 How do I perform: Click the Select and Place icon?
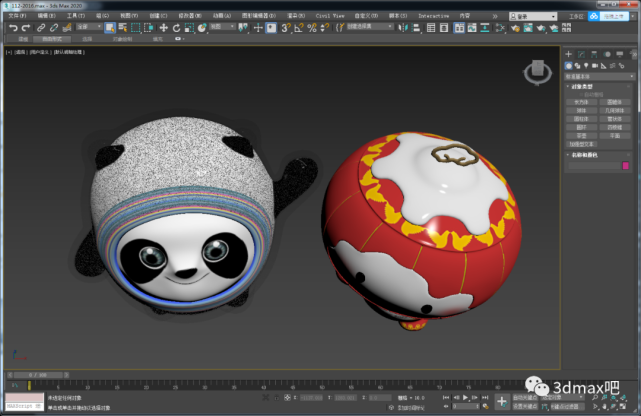202,28
